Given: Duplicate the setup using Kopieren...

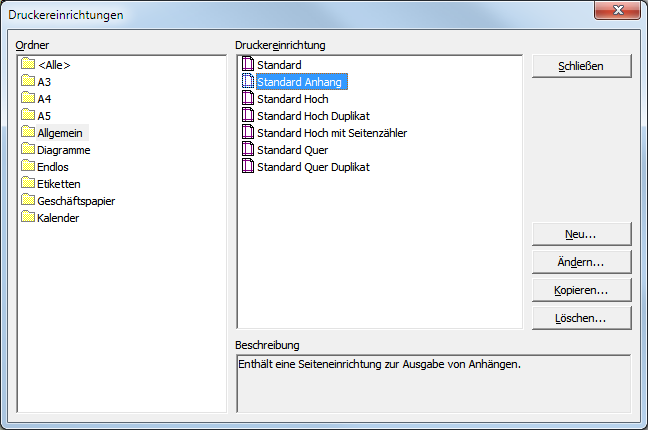Looking at the screenshot, I should pos(581,290).
